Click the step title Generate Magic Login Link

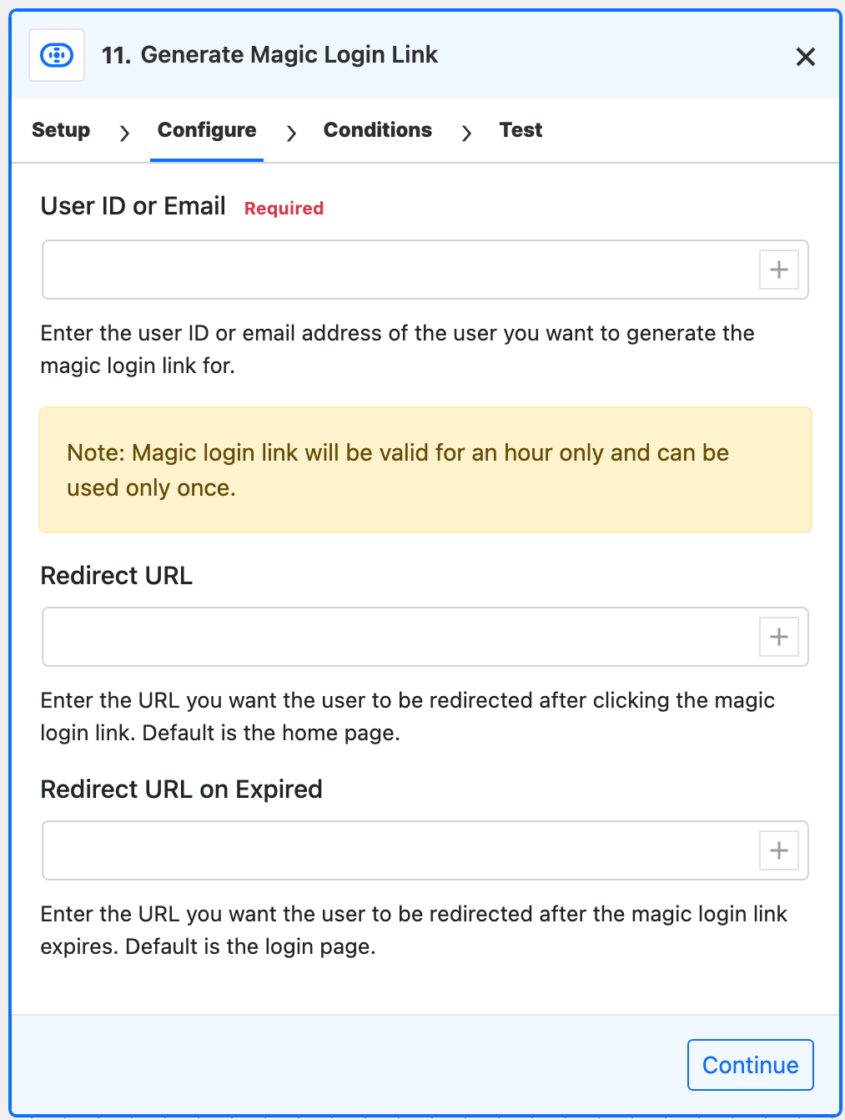click(288, 55)
